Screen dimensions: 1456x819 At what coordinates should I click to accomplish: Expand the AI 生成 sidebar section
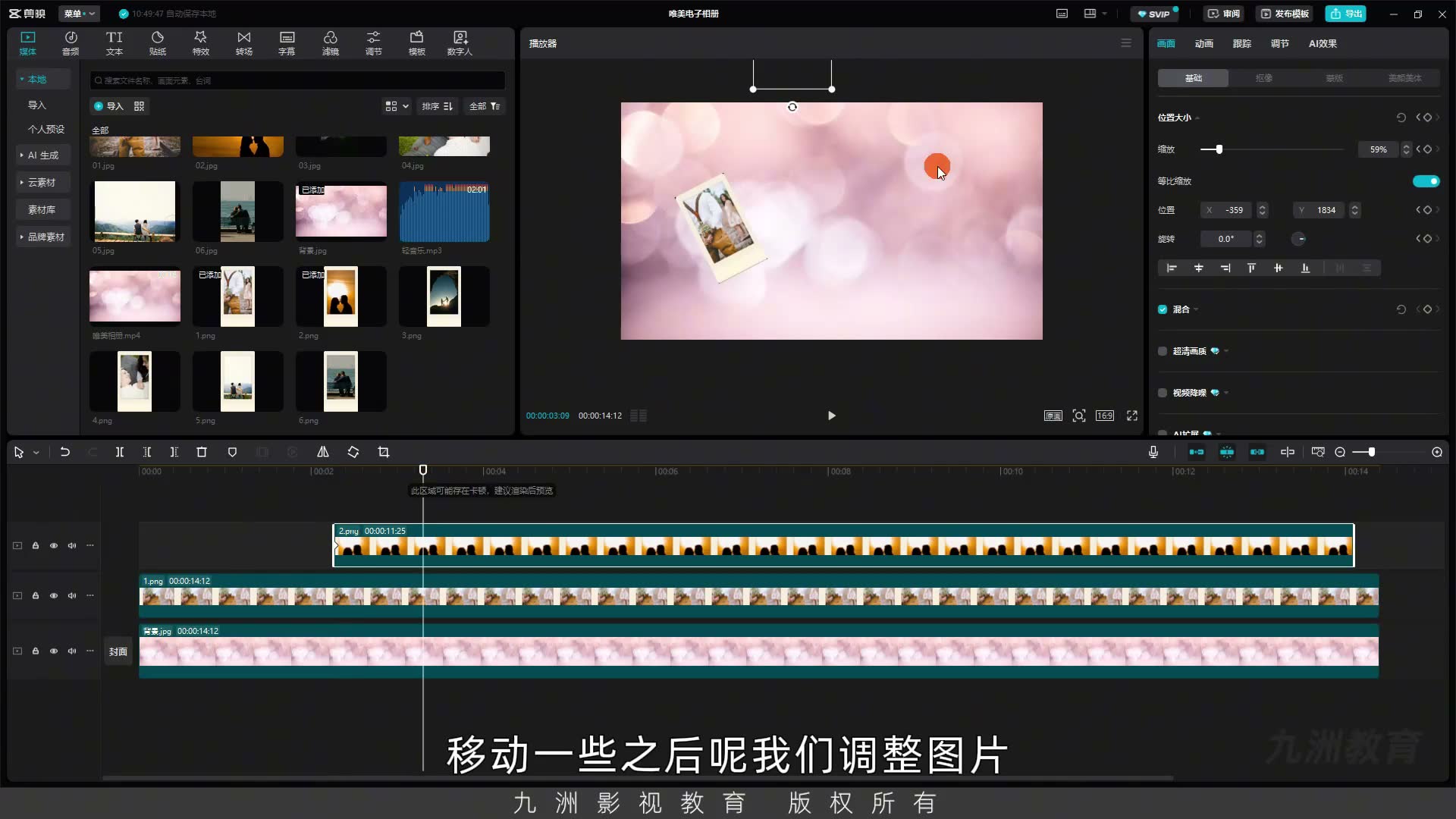pyautogui.click(x=43, y=155)
